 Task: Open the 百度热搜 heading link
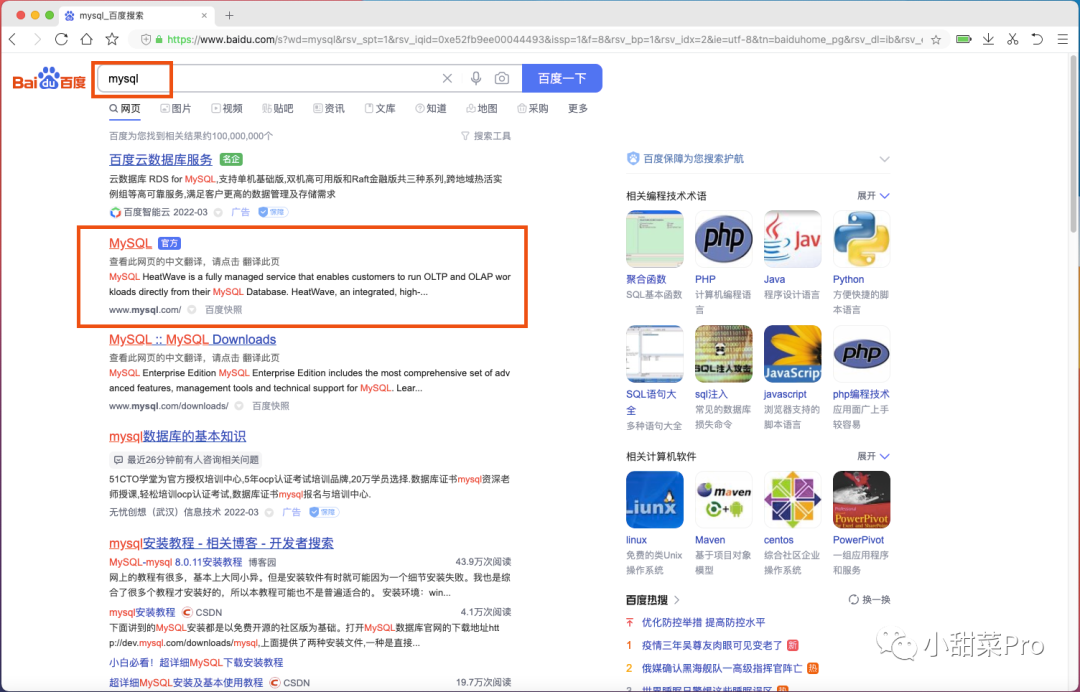tap(653, 600)
